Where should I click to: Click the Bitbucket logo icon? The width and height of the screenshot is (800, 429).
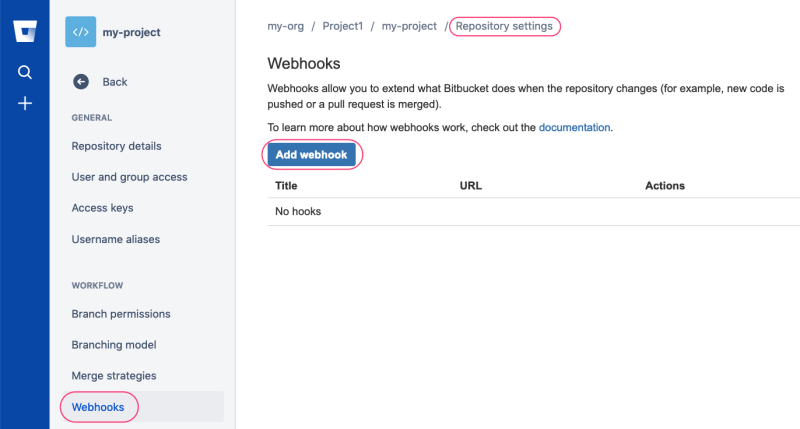[25, 30]
